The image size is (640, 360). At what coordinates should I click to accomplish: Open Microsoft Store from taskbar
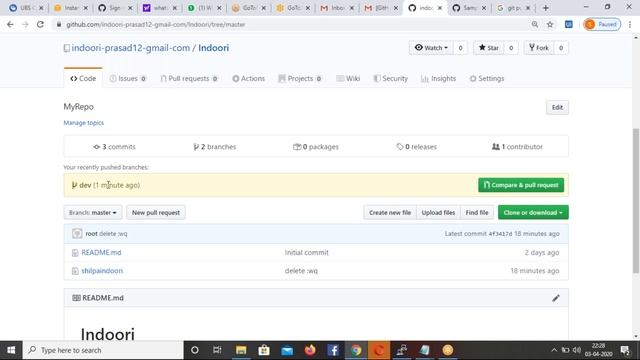(x=264, y=350)
